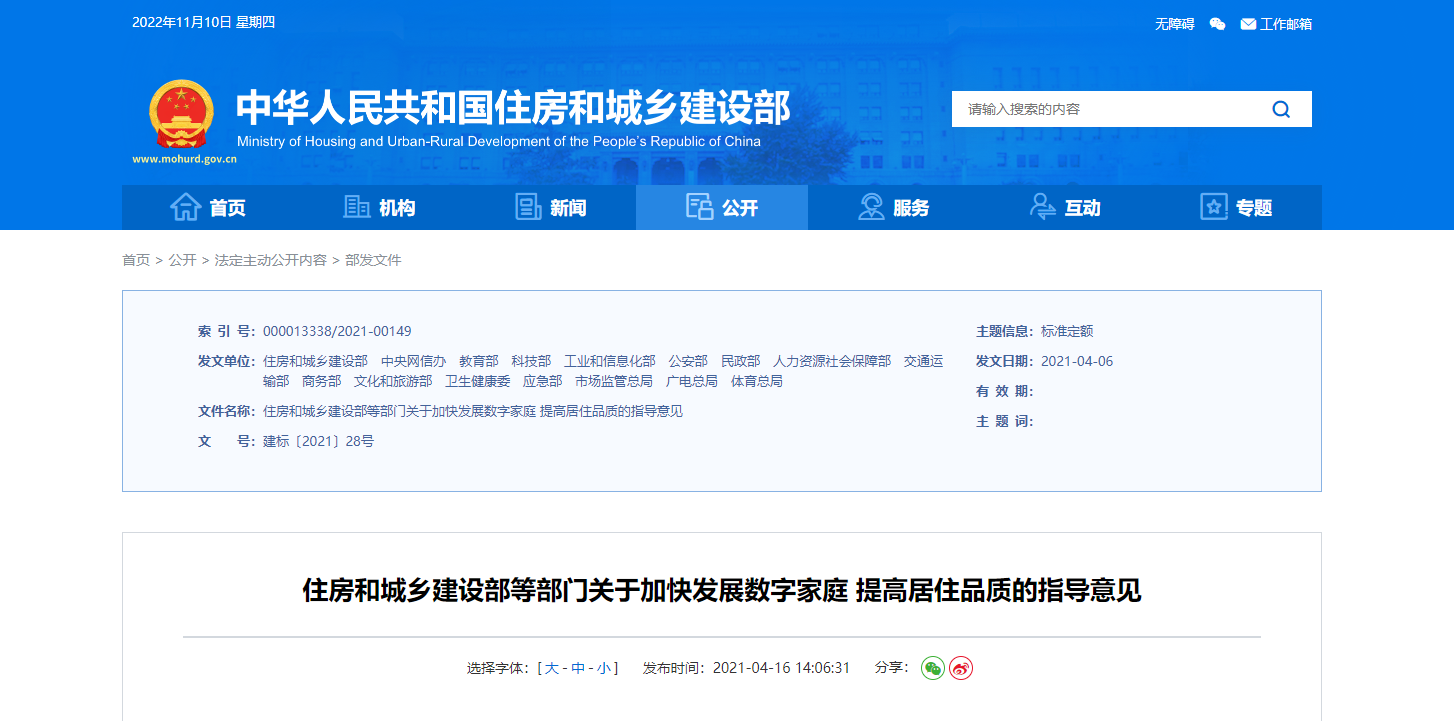Click issuing unit 市场监管总局
Screen dimensions: 1454x721
tap(614, 381)
